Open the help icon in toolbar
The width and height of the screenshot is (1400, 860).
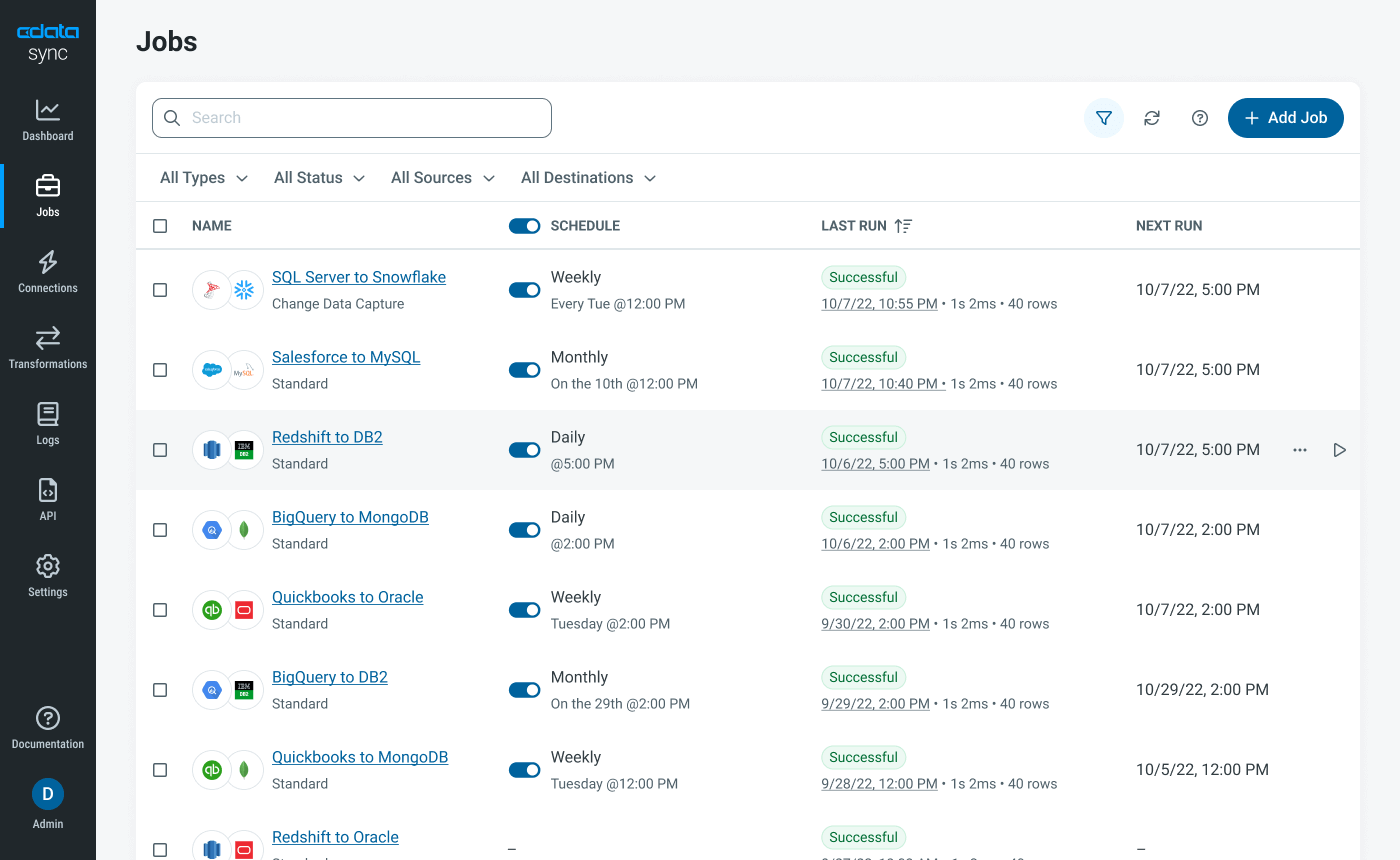point(1199,117)
